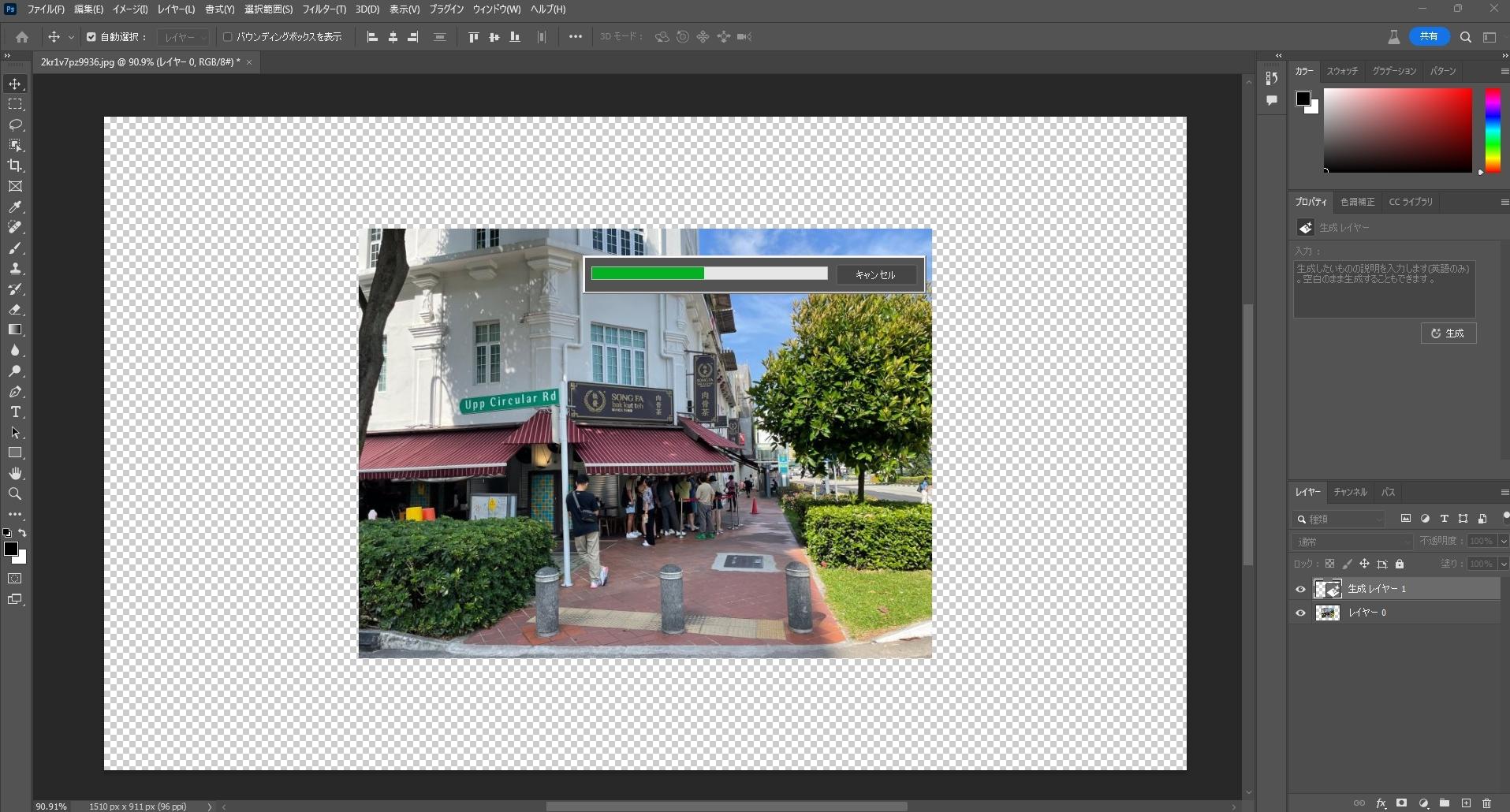Image resolution: width=1510 pixels, height=812 pixels.
Task: Select the Eraser tool
Action: tap(15, 310)
